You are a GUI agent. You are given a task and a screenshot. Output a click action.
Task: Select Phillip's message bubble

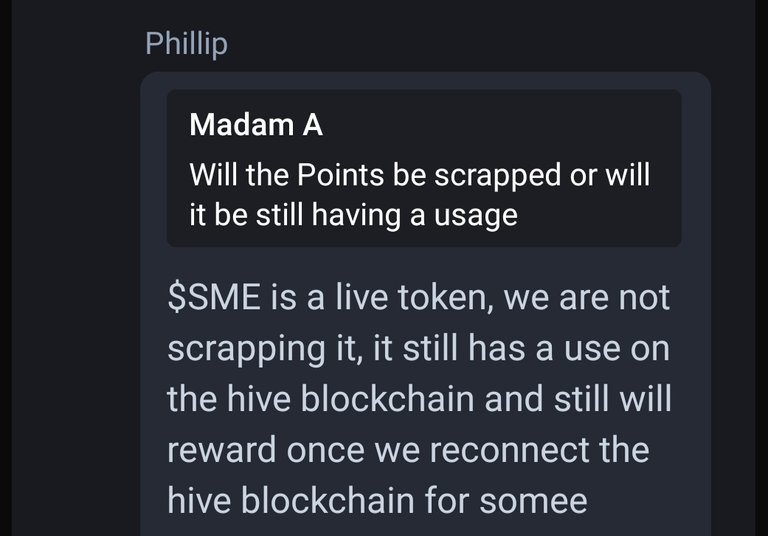pos(426,304)
